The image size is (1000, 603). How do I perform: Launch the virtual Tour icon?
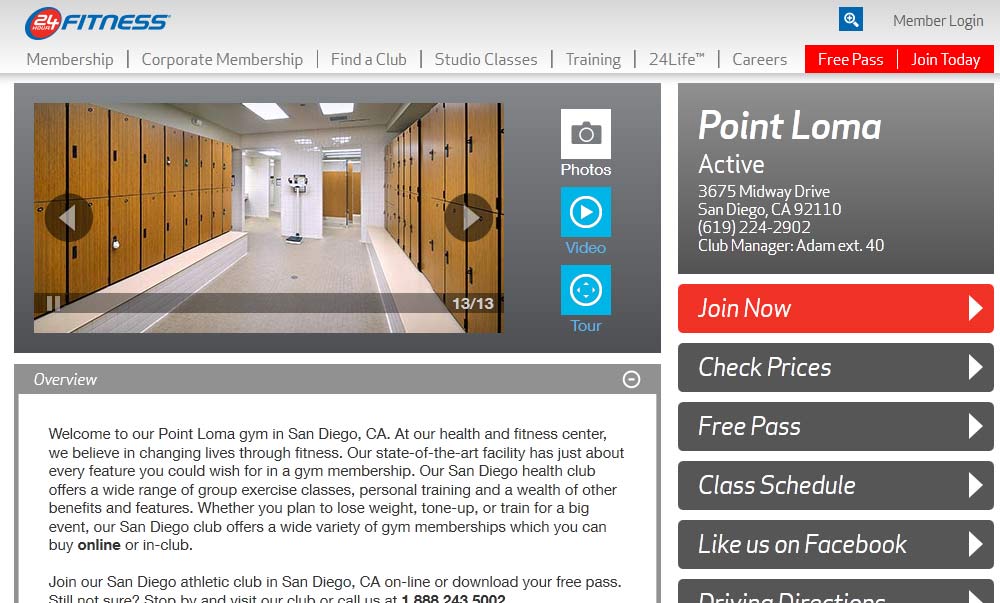pyautogui.click(x=585, y=290)
